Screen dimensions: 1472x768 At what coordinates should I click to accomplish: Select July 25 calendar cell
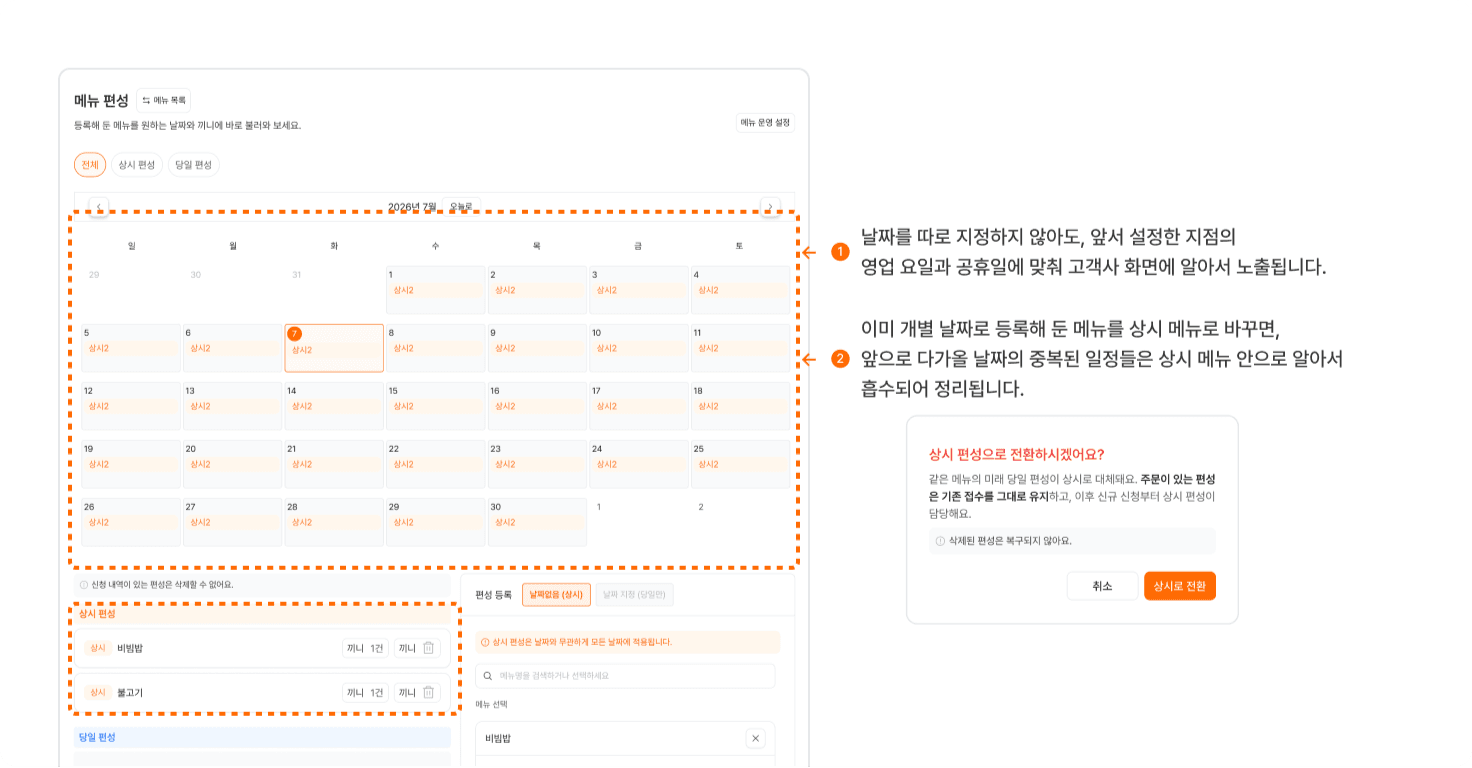tap(740, 464)
